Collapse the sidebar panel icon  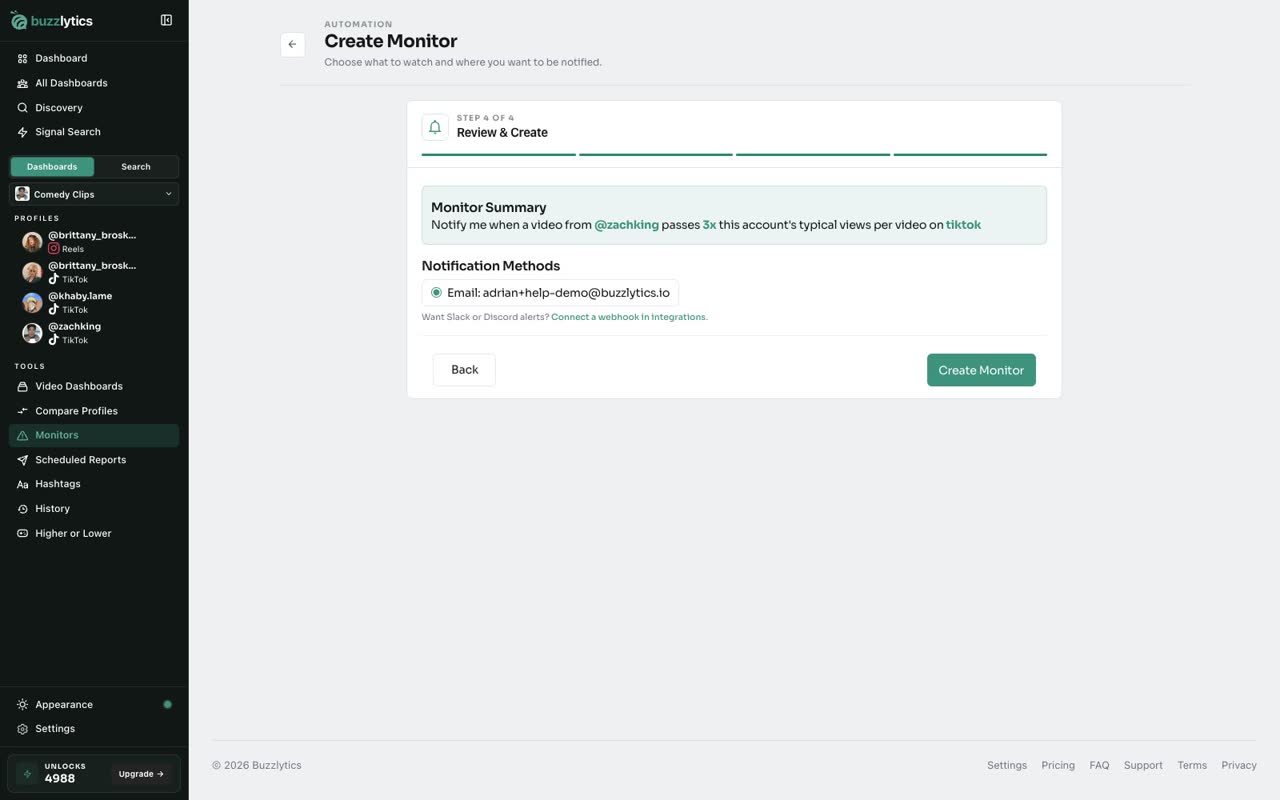click(166, 20)
